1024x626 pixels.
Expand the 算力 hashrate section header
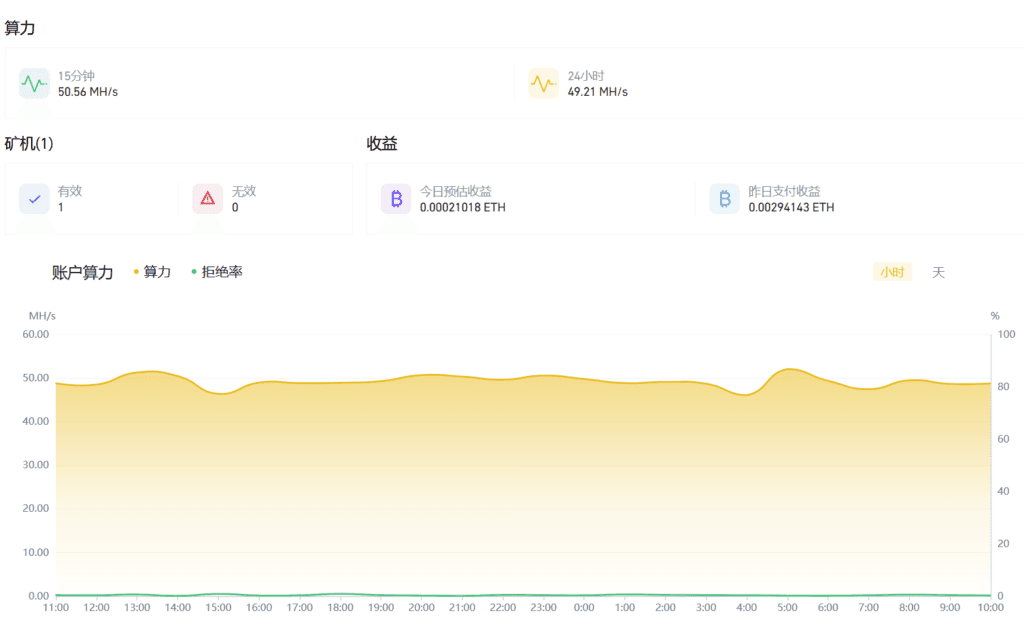click(20, 29)
